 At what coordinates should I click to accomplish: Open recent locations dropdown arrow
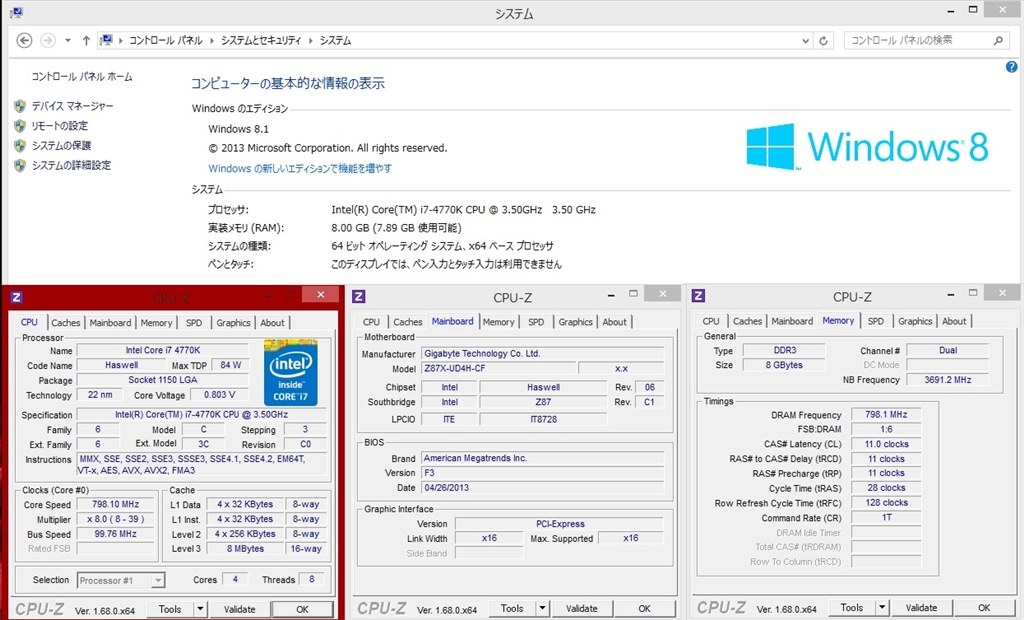tap(67, 41)
